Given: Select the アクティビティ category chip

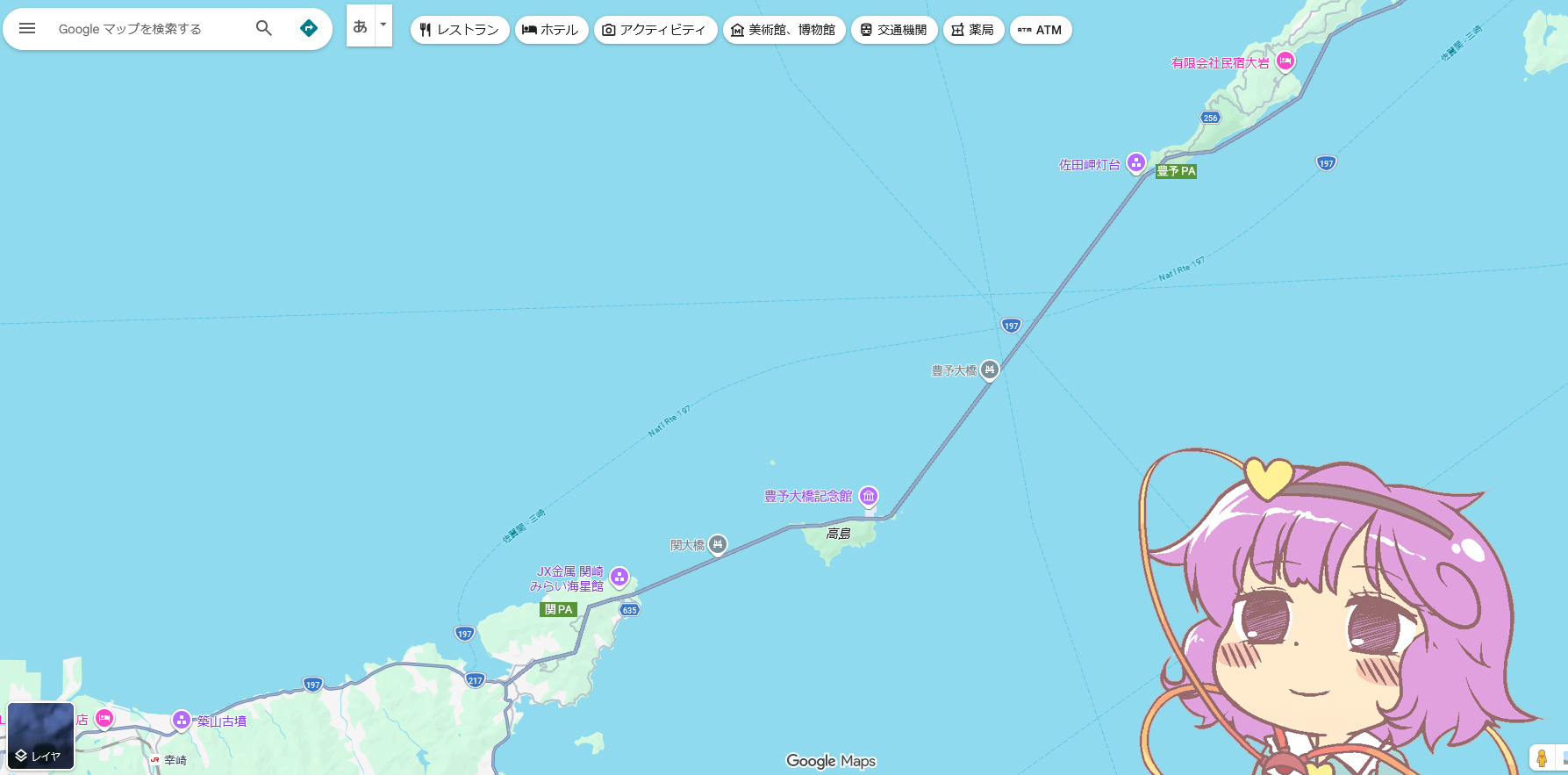Looking at the screenshot, I should [655, 30].
